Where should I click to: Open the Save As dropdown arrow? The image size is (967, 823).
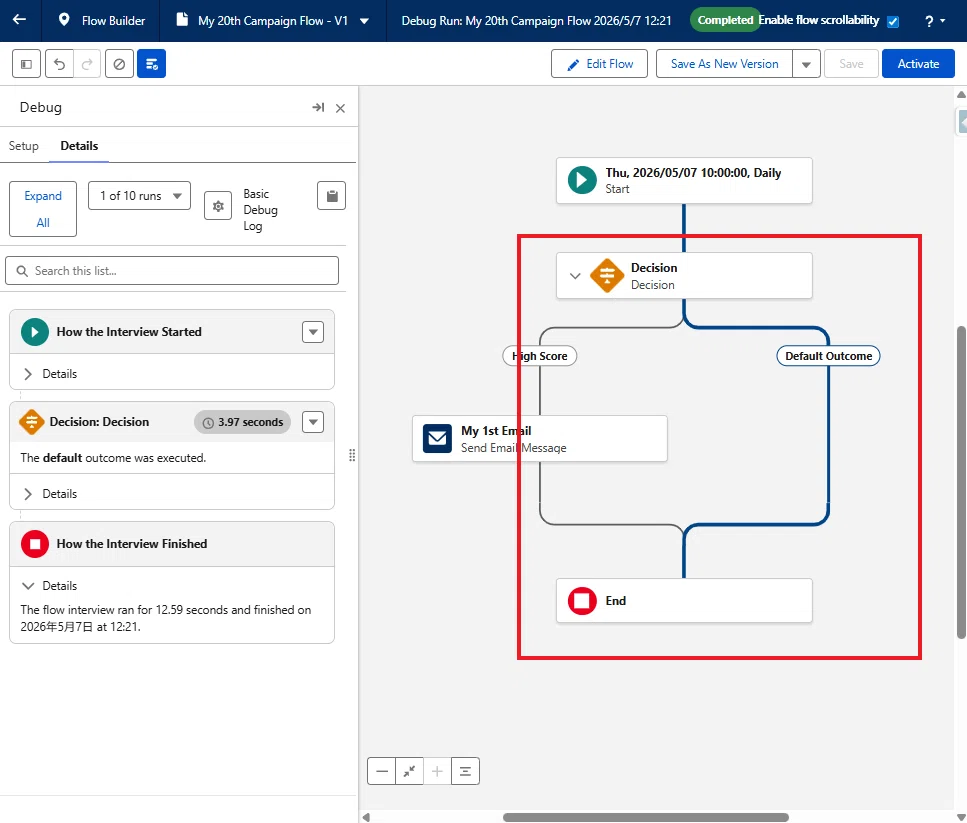point(806,64)
